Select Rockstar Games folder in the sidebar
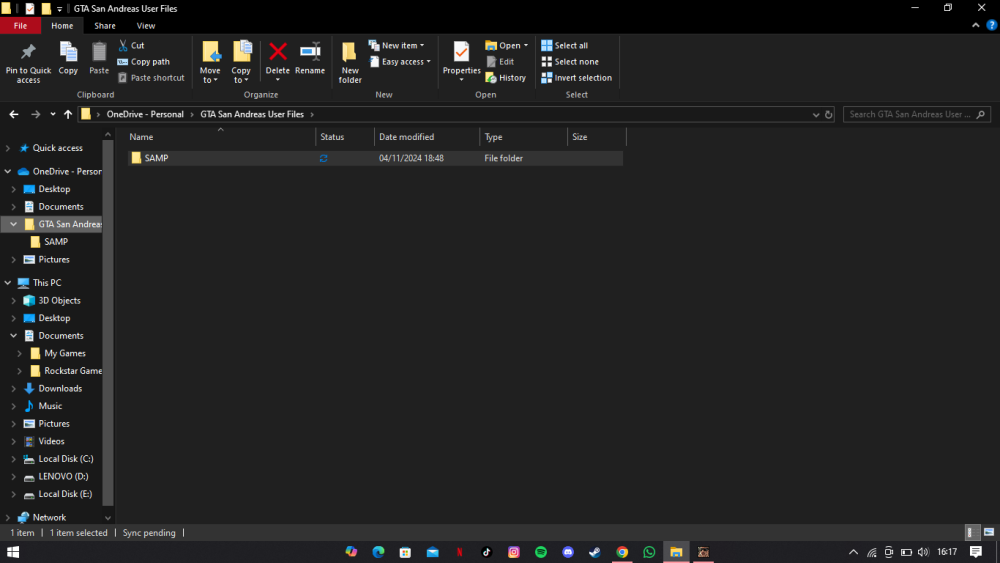 pos(72,370)
